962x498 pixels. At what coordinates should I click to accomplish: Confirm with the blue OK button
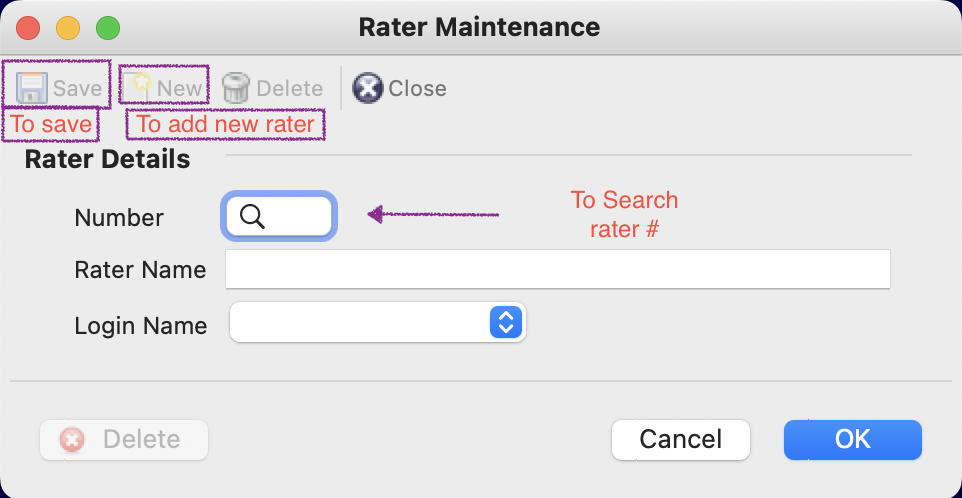(853, 440)
